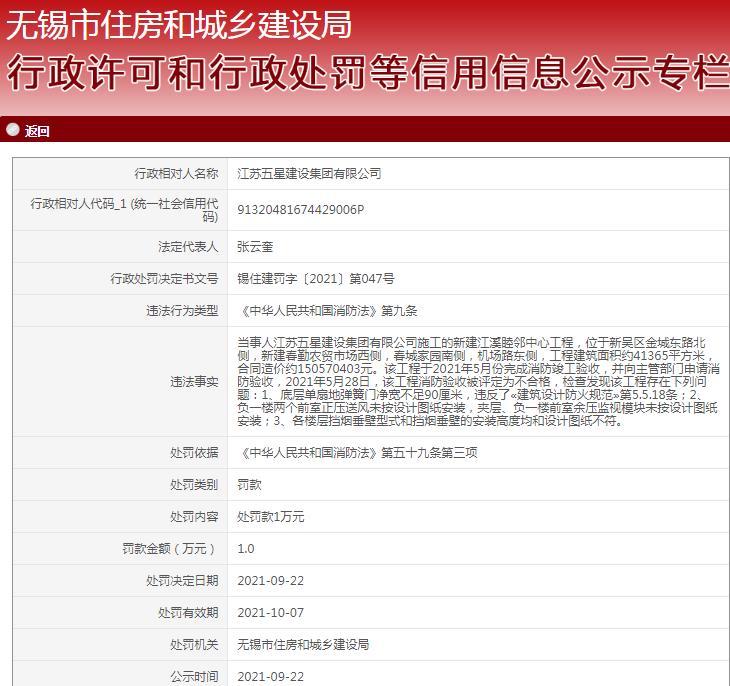Click the 返回 back link
Image resolution: width=730 pixels, height=686 pixels.
tap(37, 131)
